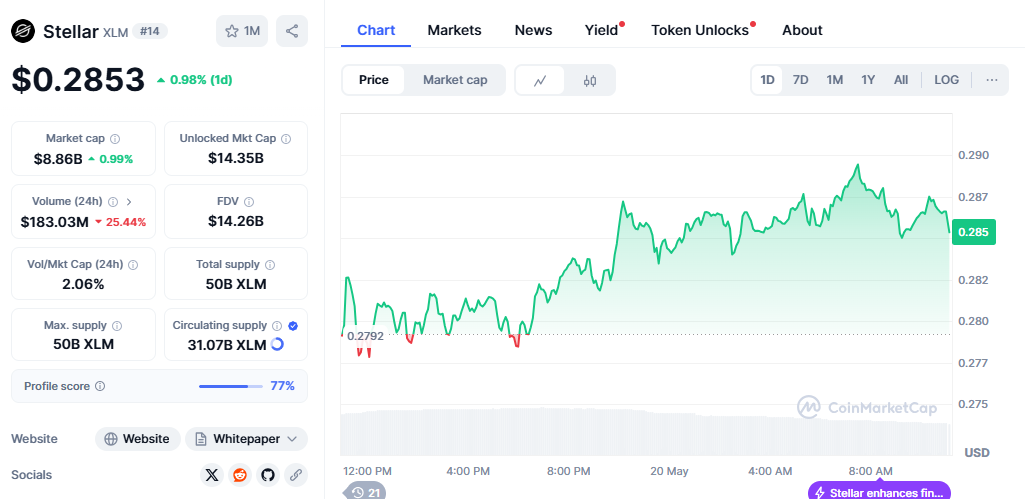Screen dimensions: 1025x499
Task: Expand the Whitepaper dropdown
Action: point(246,439)
